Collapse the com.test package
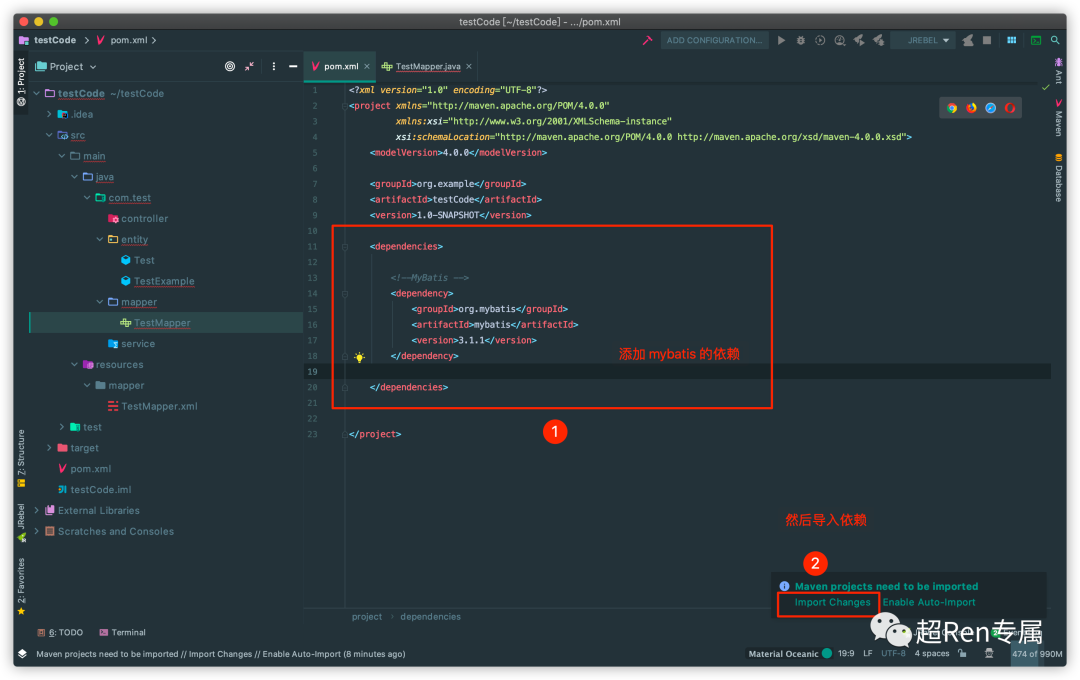This screenshot has height=680, width=1080. coord(87,198)
